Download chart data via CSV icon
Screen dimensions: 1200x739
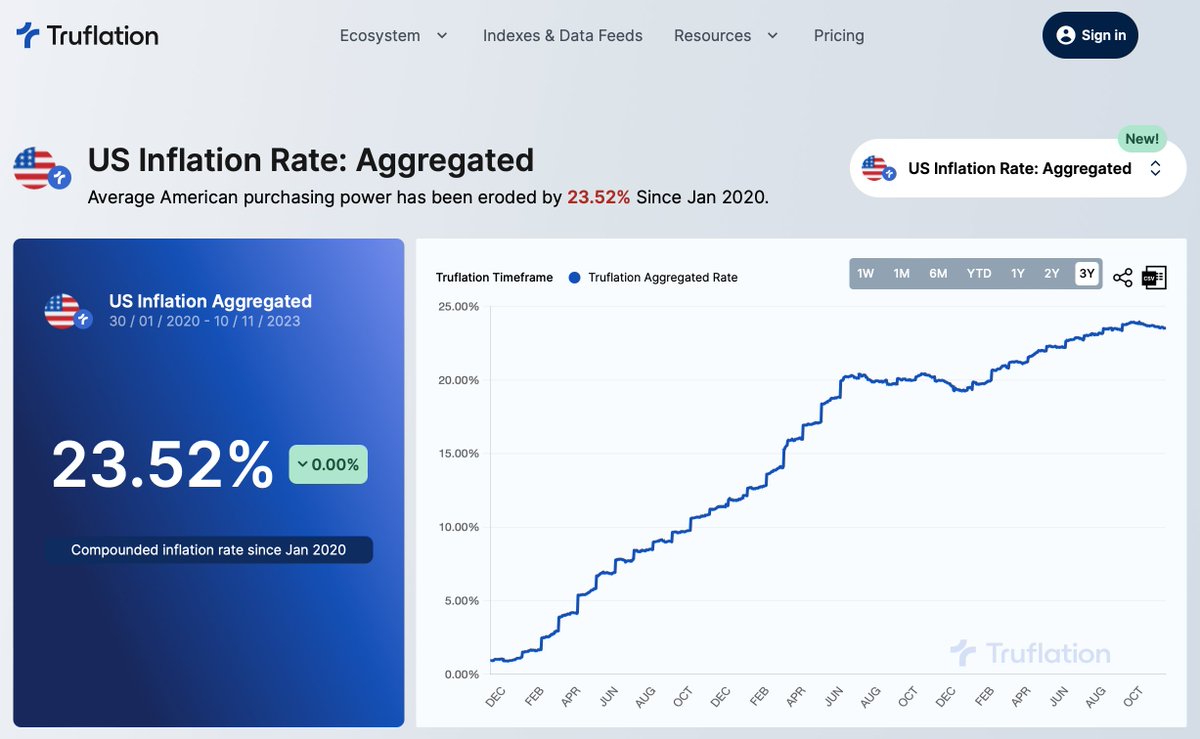(x=1154, y=277)
